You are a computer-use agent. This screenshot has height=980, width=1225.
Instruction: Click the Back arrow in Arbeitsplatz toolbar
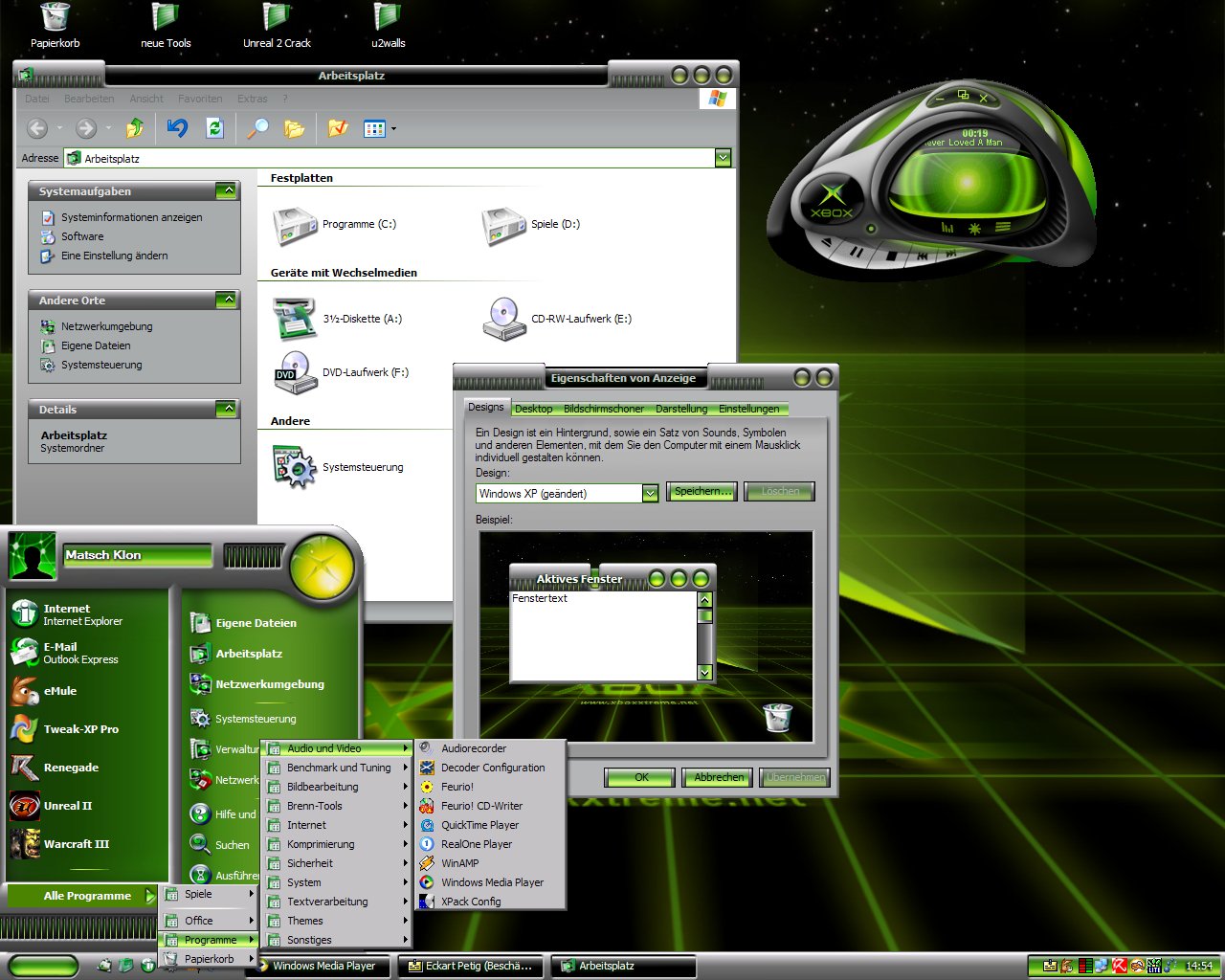37,128
